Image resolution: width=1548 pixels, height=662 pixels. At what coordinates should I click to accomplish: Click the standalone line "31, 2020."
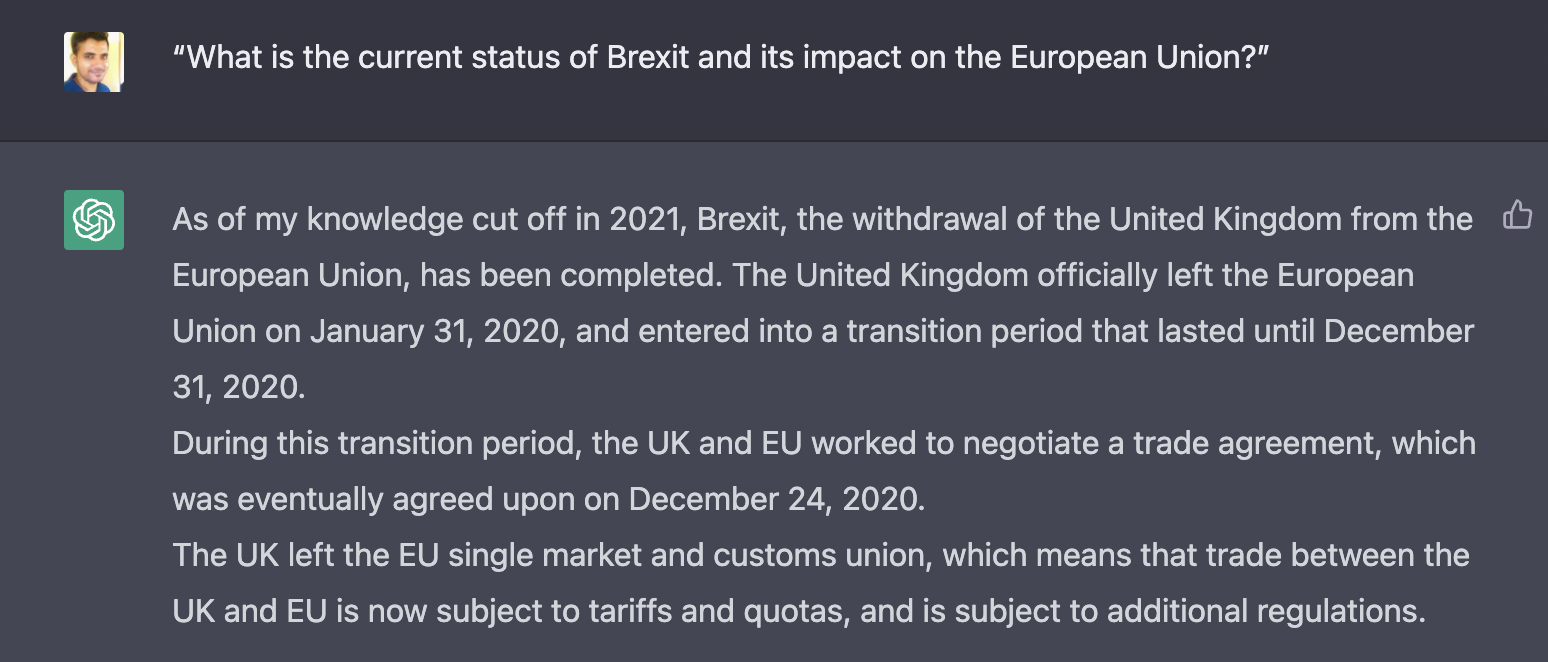click(239, 387)
